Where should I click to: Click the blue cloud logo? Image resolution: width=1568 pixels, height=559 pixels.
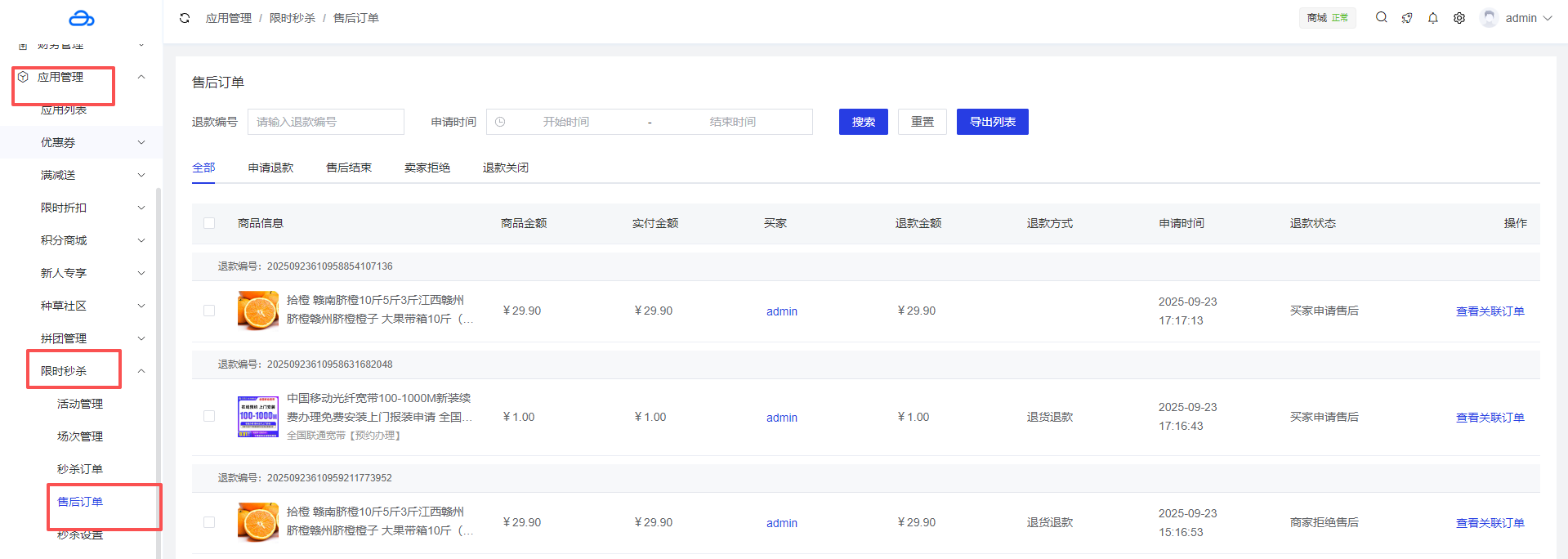coord(81,18)
